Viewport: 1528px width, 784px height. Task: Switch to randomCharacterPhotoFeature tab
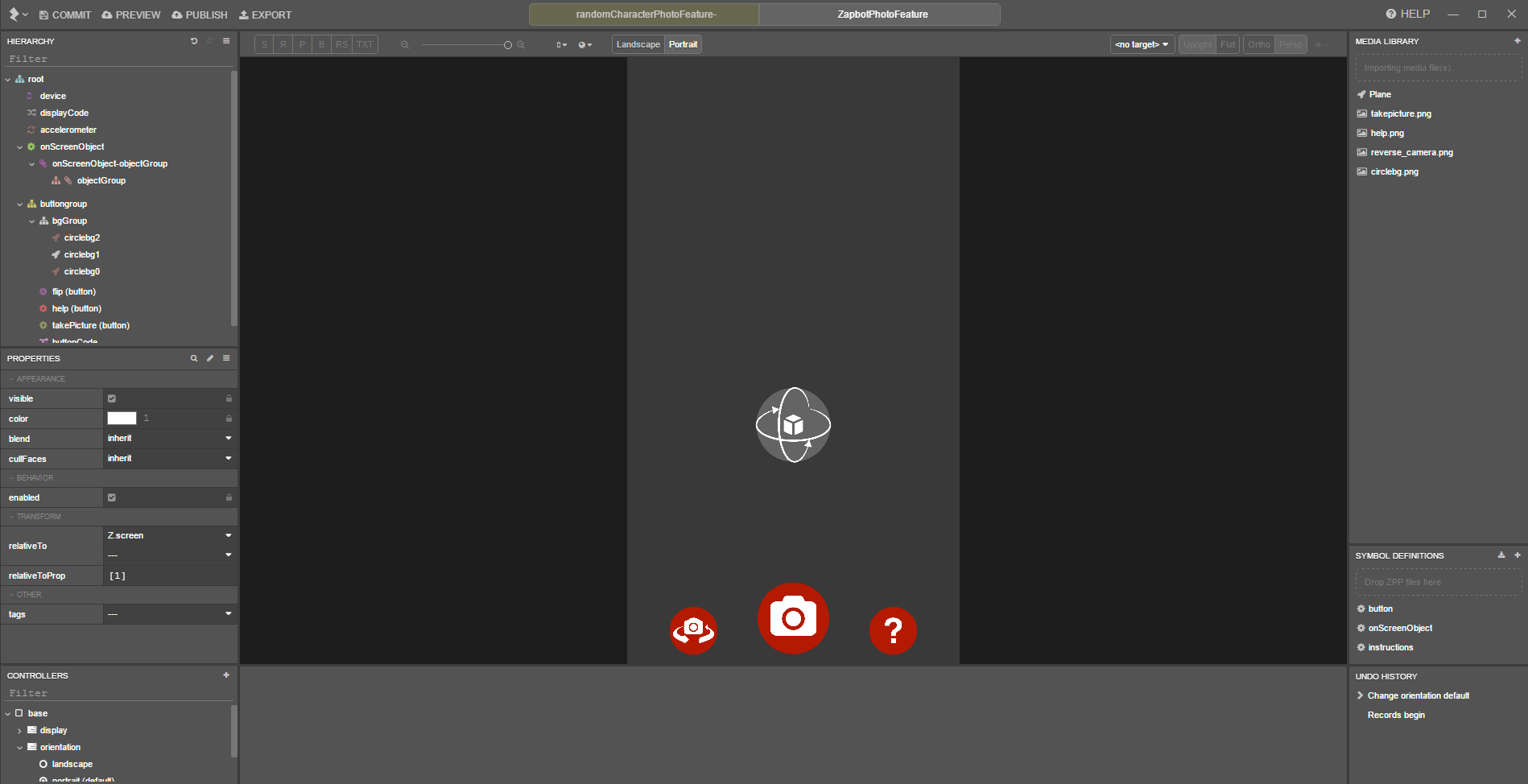644,14
